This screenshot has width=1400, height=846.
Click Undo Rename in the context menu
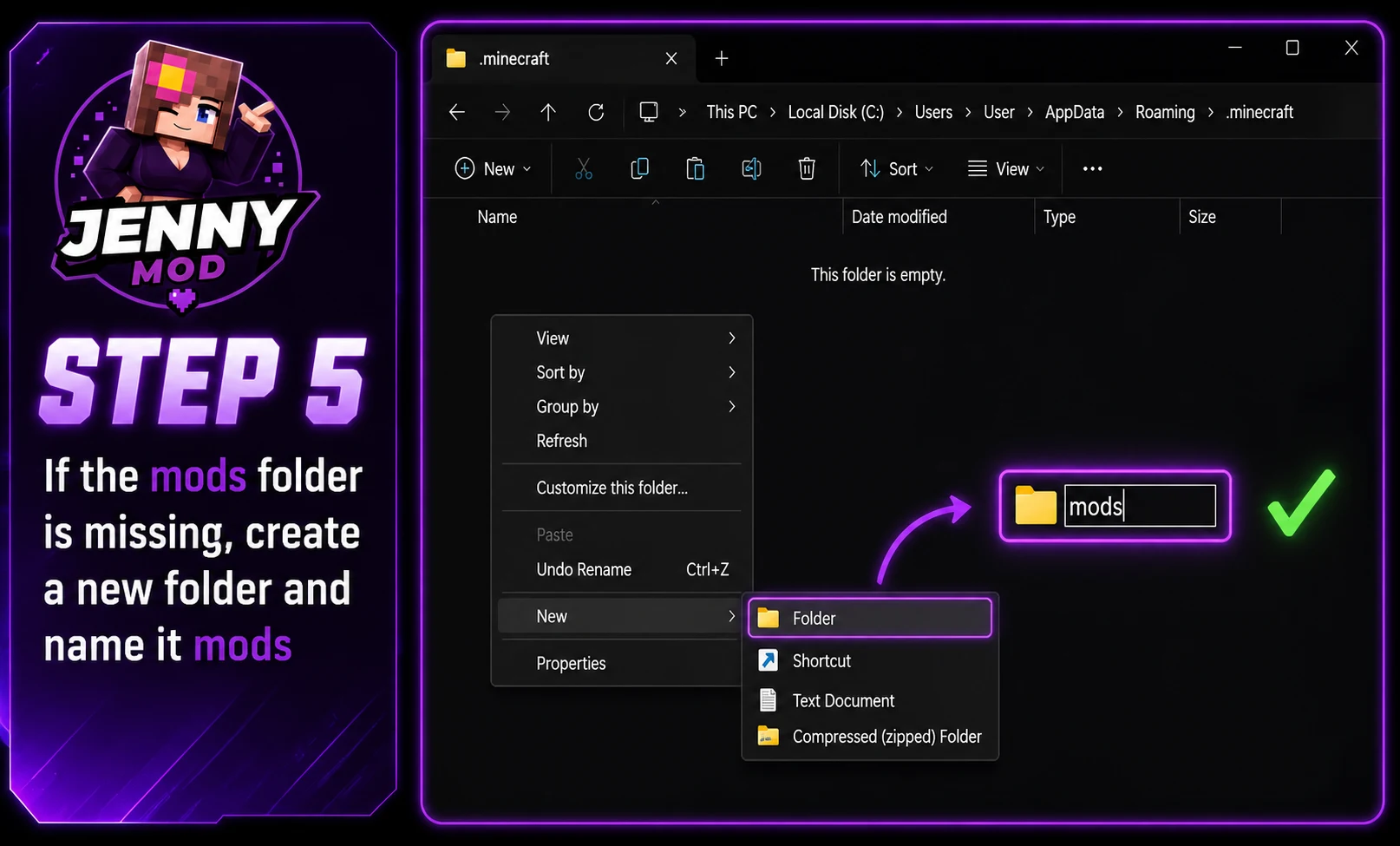(x=621, y=569)
